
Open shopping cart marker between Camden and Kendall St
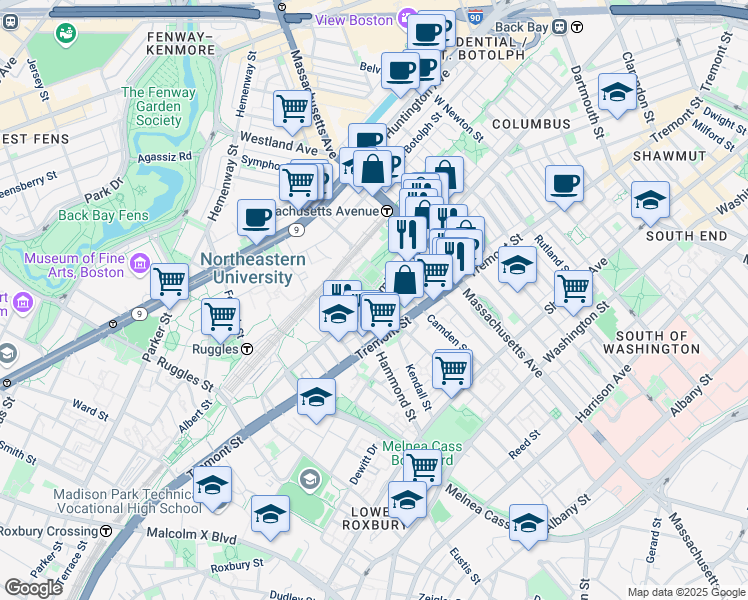(x=451, y=371)
